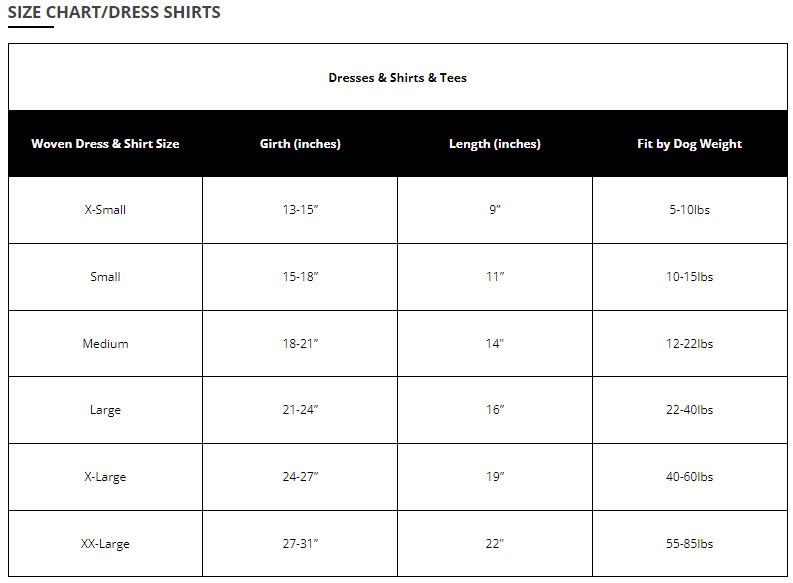793x583 pixels.
Task: Click the Fit by Dog Weight header
Action: tap(689, 144)
